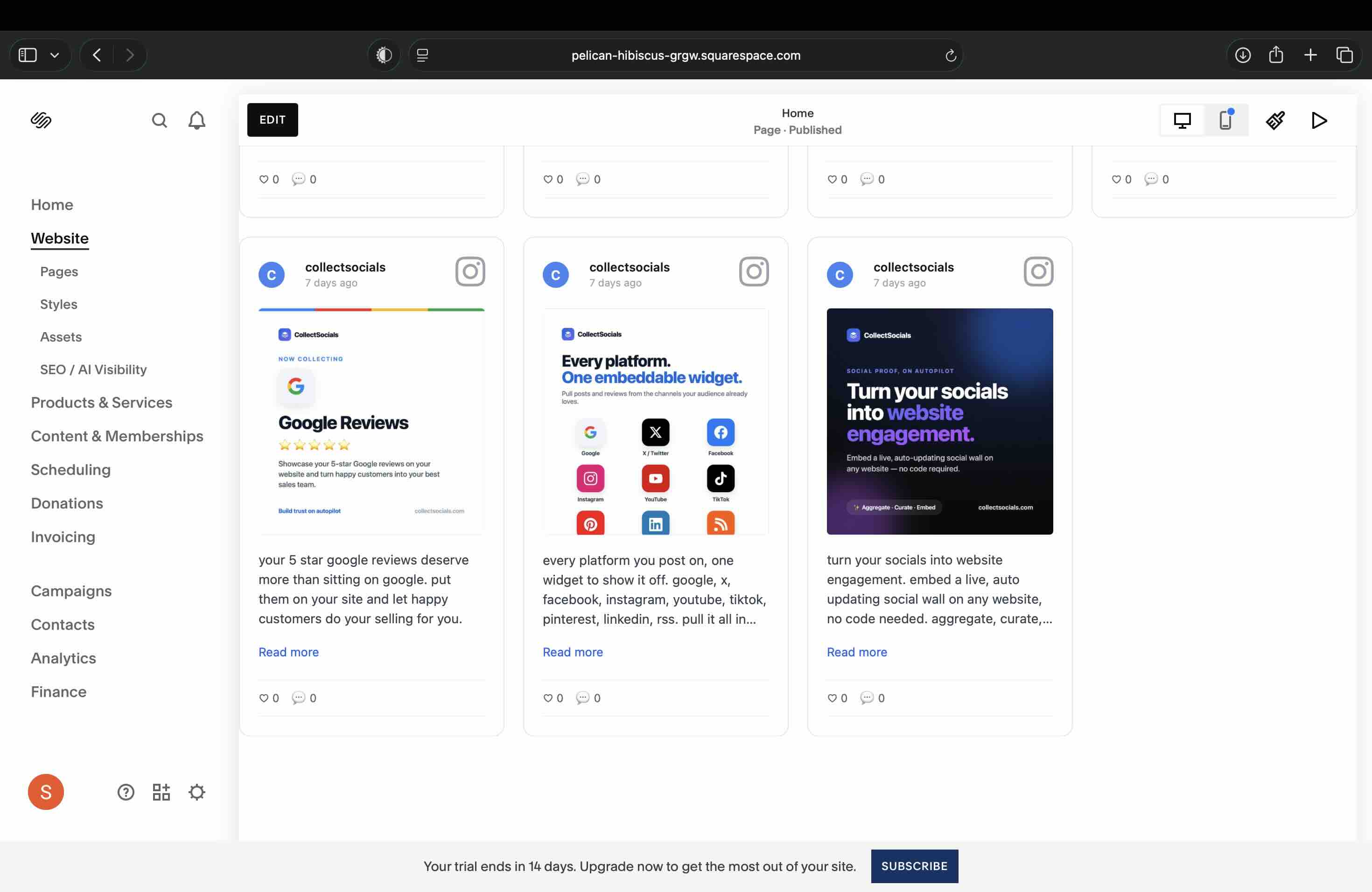This screenshot has width=1372, height=892.
Task: Open Campaigns in sidebar
Action: [71, 591]
